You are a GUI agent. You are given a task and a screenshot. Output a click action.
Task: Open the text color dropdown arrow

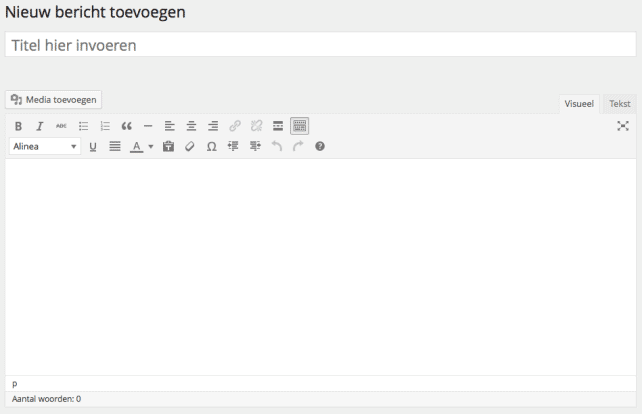click(x=151, y=147)
